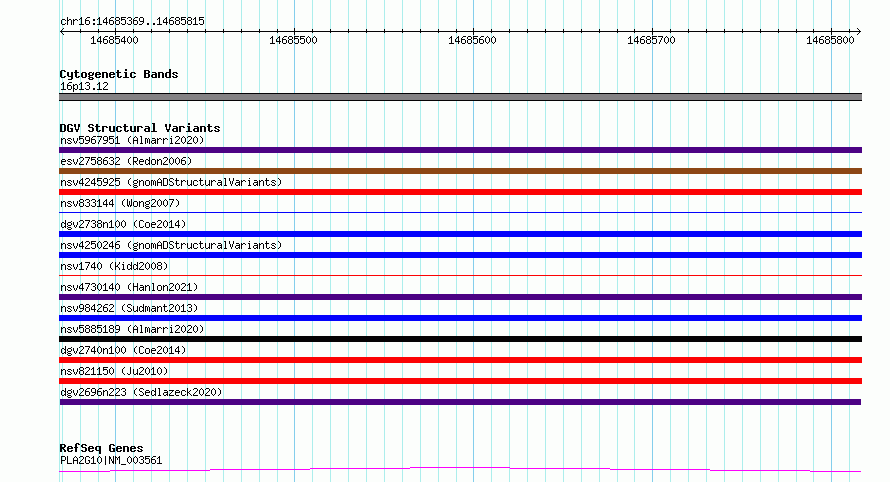Open the nsv833144 (Wong2007) variant label
This screenshot has height=482, width=890.
point(120,203)
